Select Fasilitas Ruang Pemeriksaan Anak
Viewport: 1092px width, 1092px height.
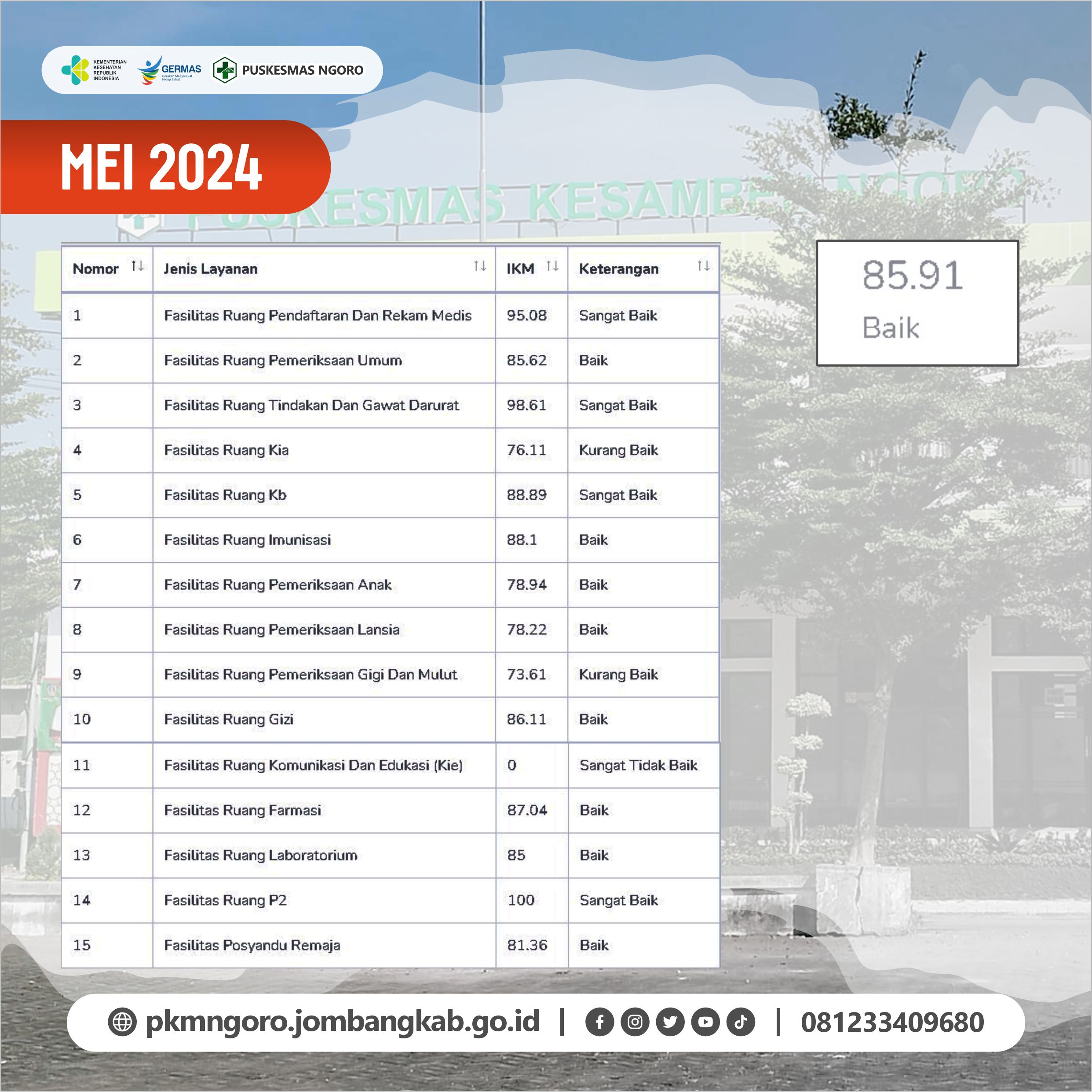click(x=278, y=584)
